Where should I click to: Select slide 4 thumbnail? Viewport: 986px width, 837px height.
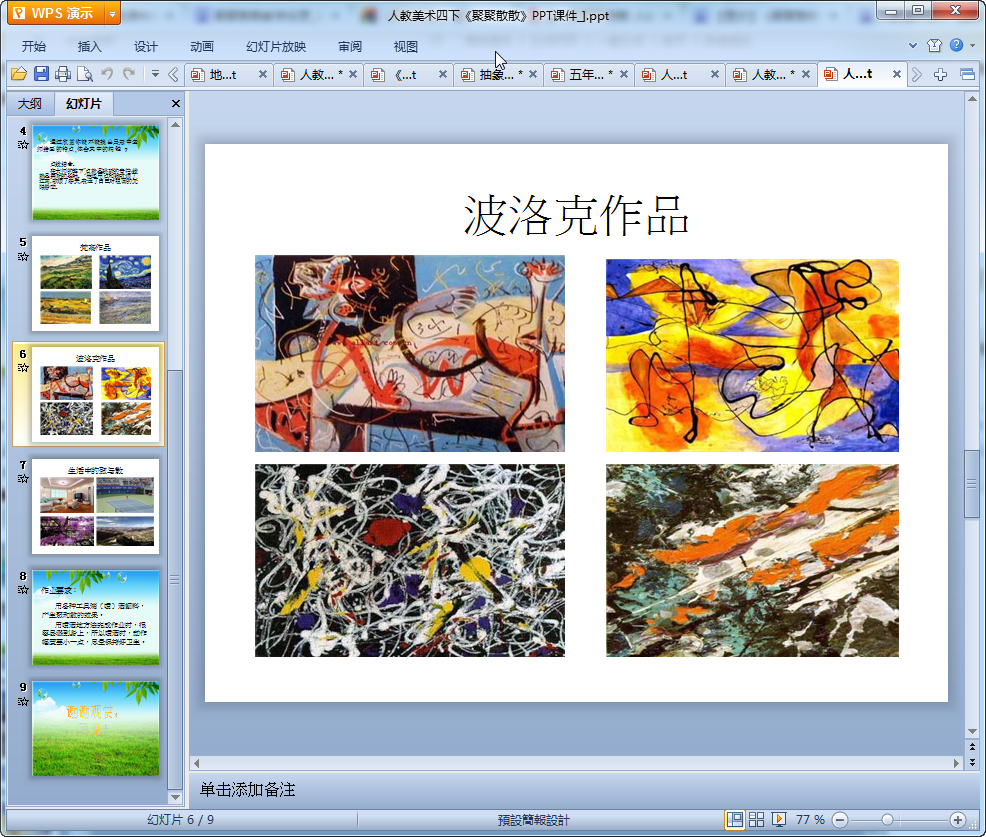coord(96,172)
